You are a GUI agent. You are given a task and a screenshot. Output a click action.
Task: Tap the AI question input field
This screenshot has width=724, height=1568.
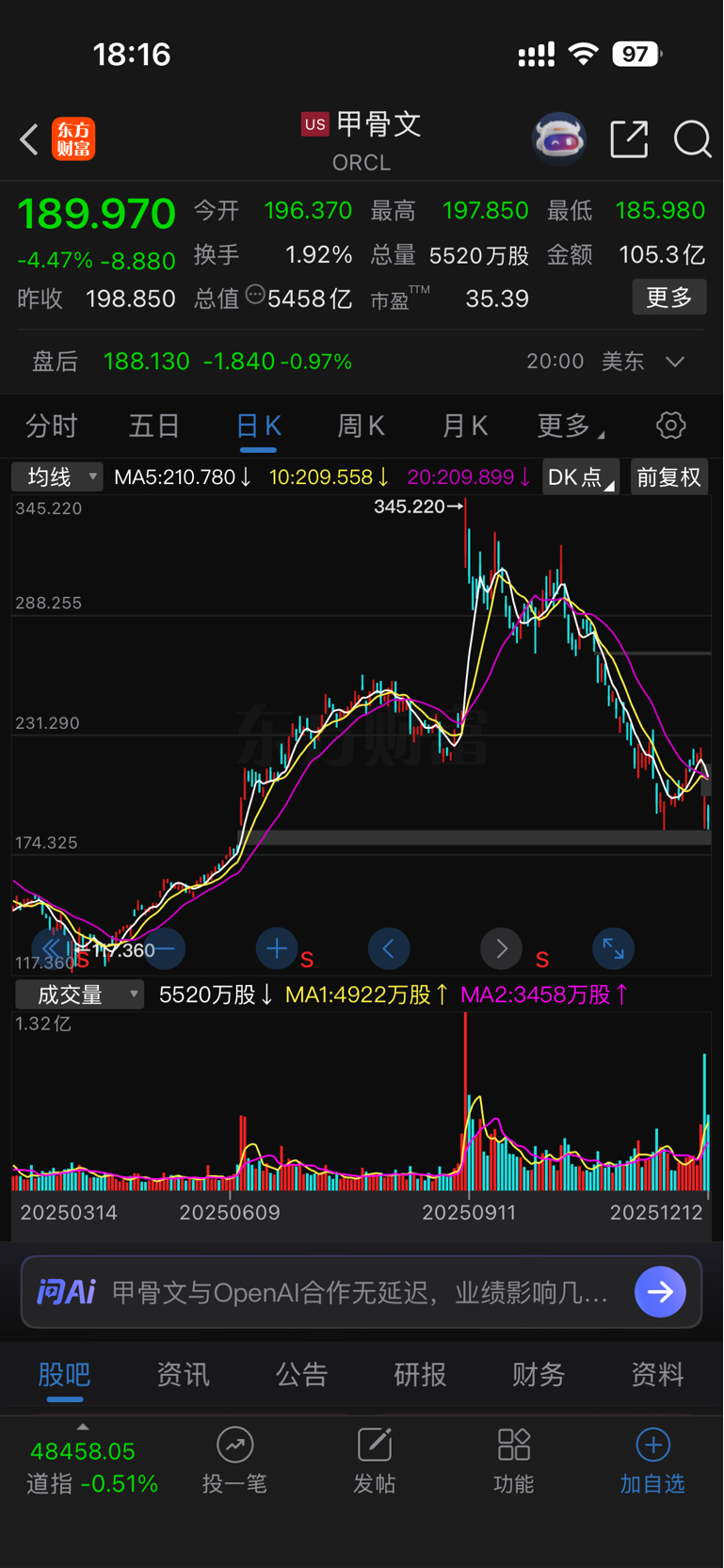point(362,1291)
